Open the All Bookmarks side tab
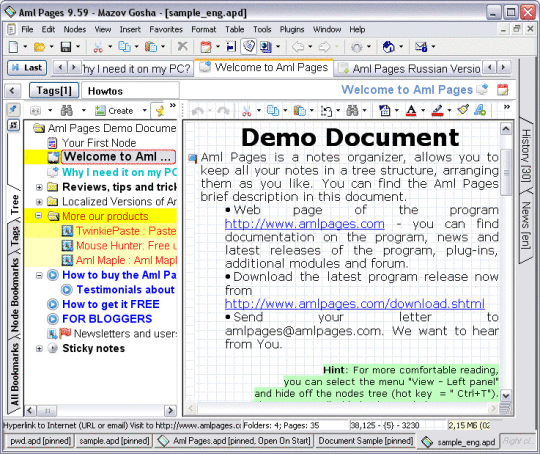 [14, 374]
